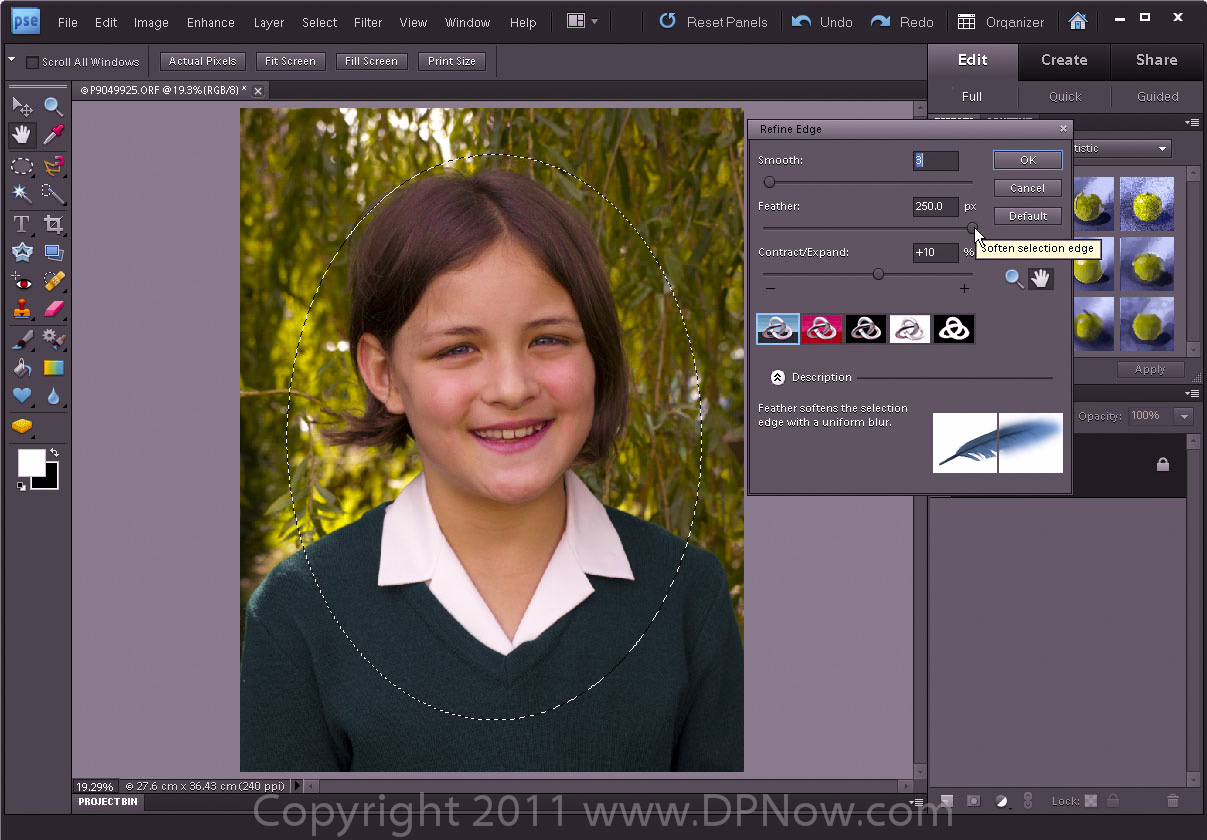Select the Eraser tool
The height and width of the screenshot is (840, 1207).
[54, 309]
